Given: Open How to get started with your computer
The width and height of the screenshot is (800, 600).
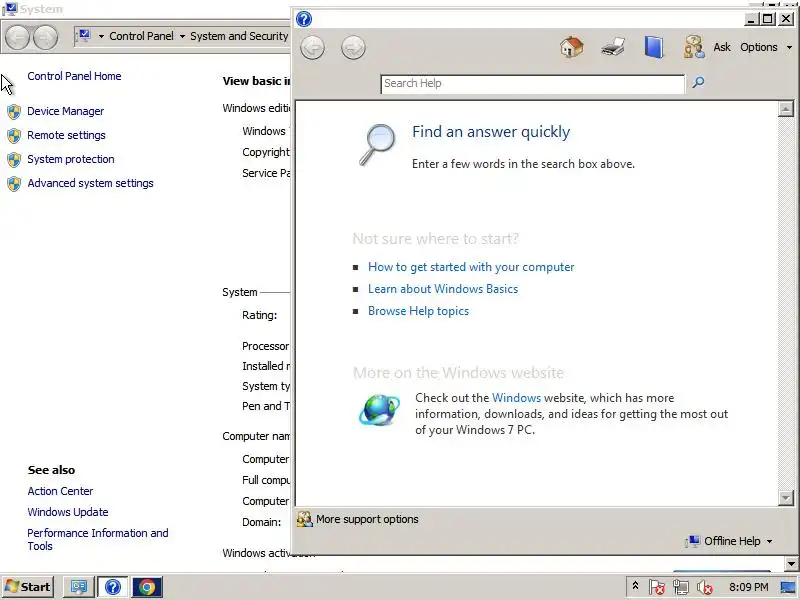Looking at the screenshot, I should pyautogui.click(x=471, y=267).
